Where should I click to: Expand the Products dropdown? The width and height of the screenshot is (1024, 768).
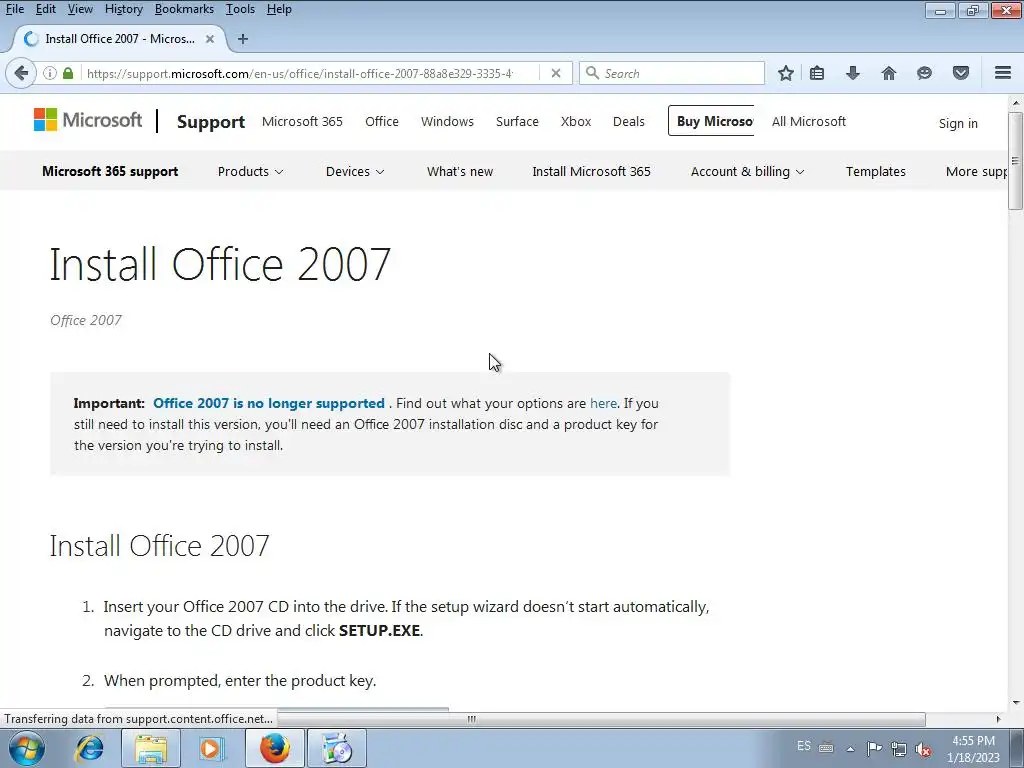[250, 171]
